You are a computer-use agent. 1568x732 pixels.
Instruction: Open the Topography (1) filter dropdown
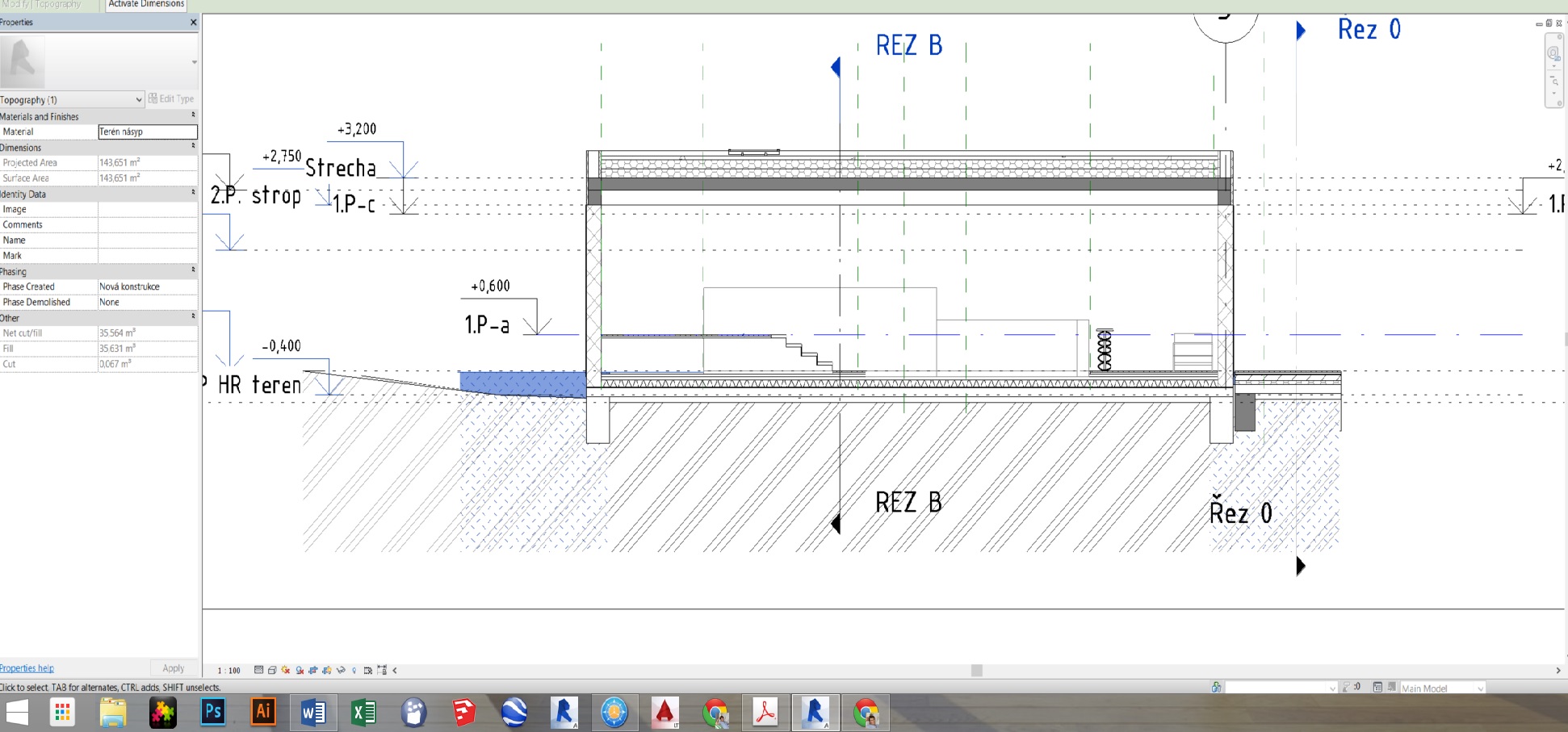tap(138, 100)
